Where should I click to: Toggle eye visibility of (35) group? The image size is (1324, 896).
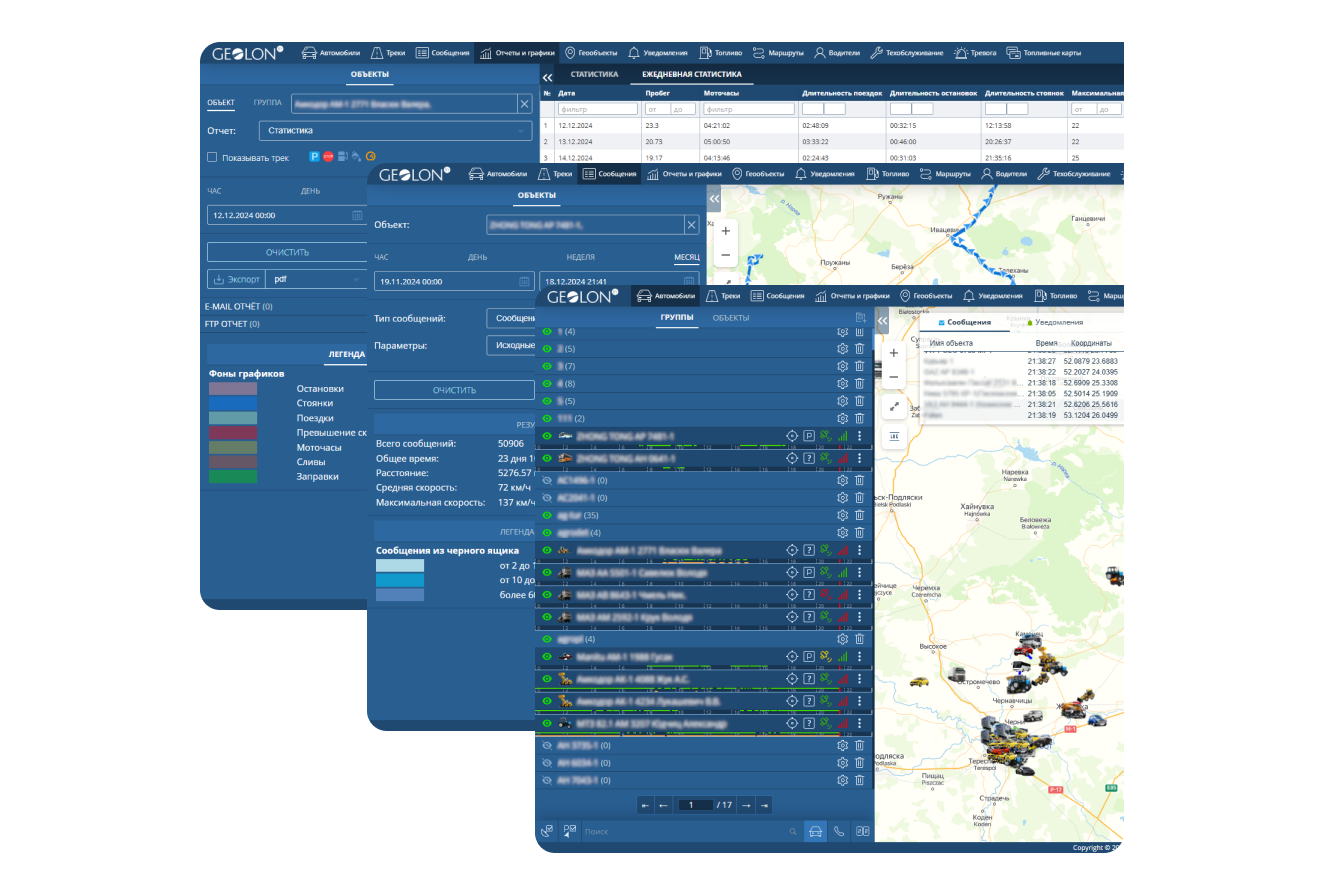point(547,515)
